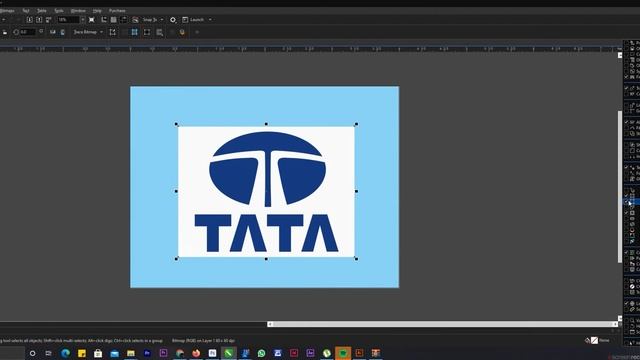The height and width of the screenshot is (360, 640).
Task: Expand the zoom level dropdown arrow
Action: pos(83,20)
